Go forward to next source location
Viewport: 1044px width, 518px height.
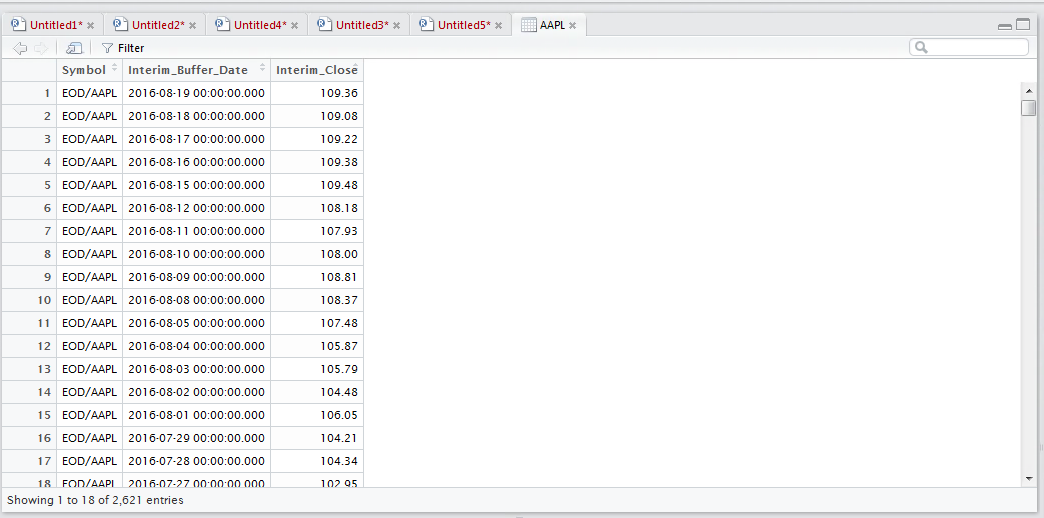41,48
